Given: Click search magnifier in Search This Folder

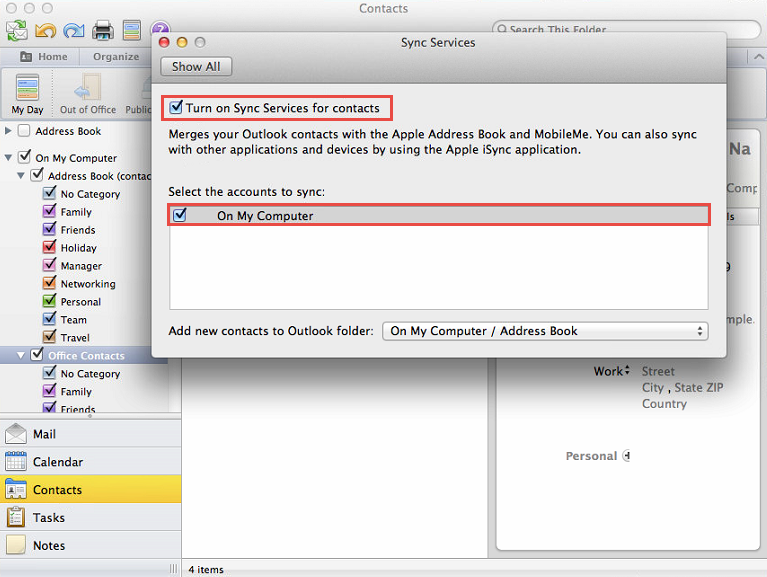Looking at the screenshot, I should tap(502, 30).
